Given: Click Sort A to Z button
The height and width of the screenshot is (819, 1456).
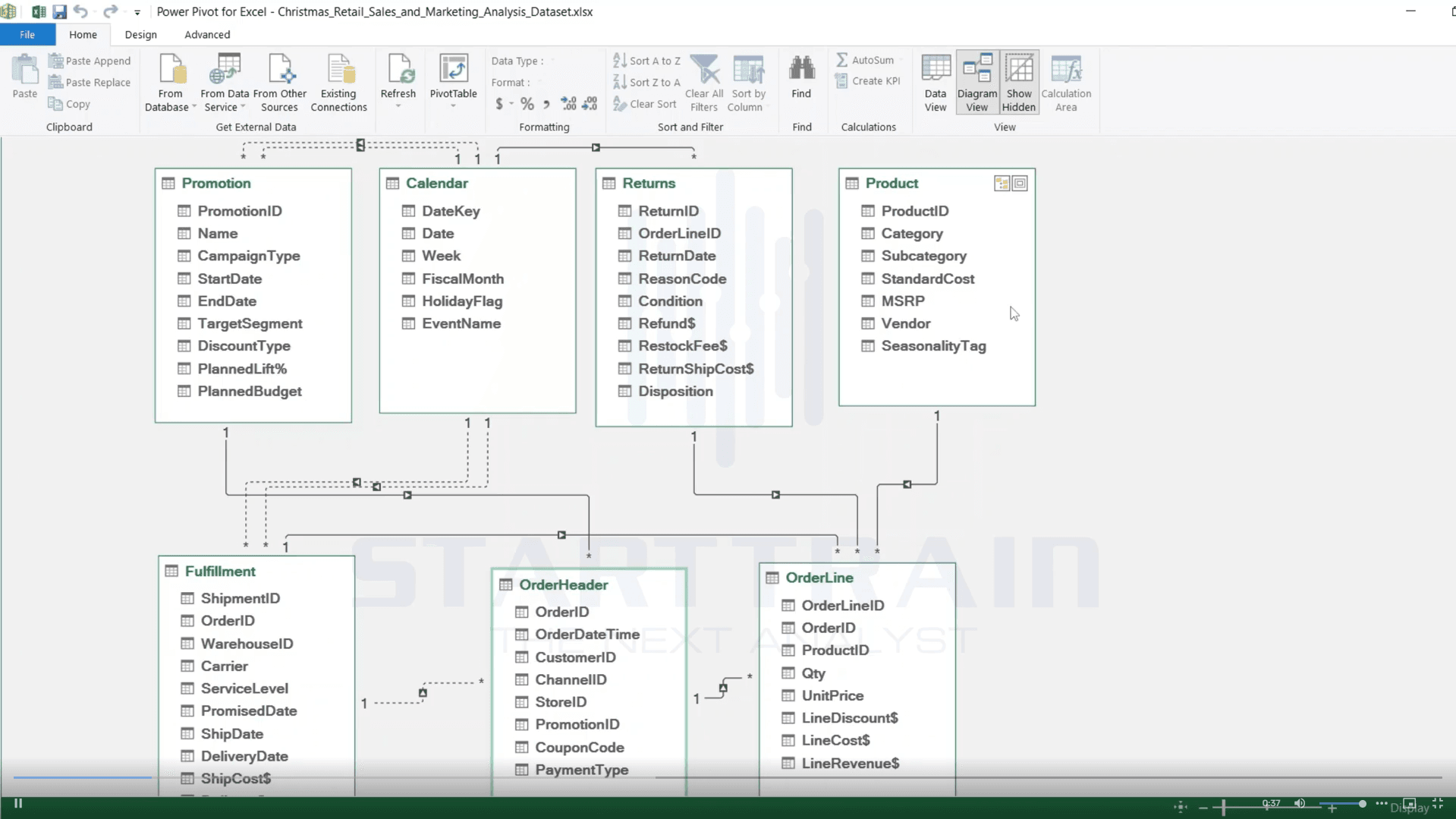Looking at the screenshot, I should (x=646, y=61).
